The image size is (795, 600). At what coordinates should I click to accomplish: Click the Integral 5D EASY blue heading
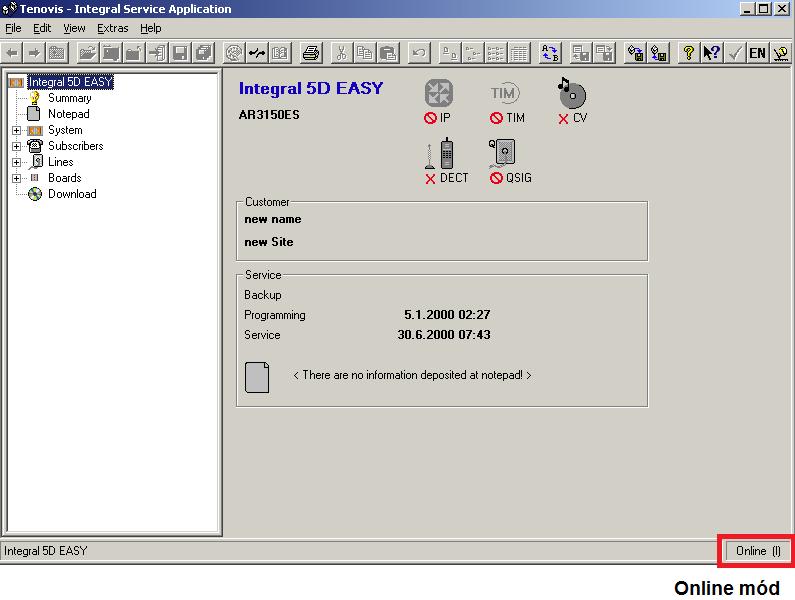coord(311,88)
